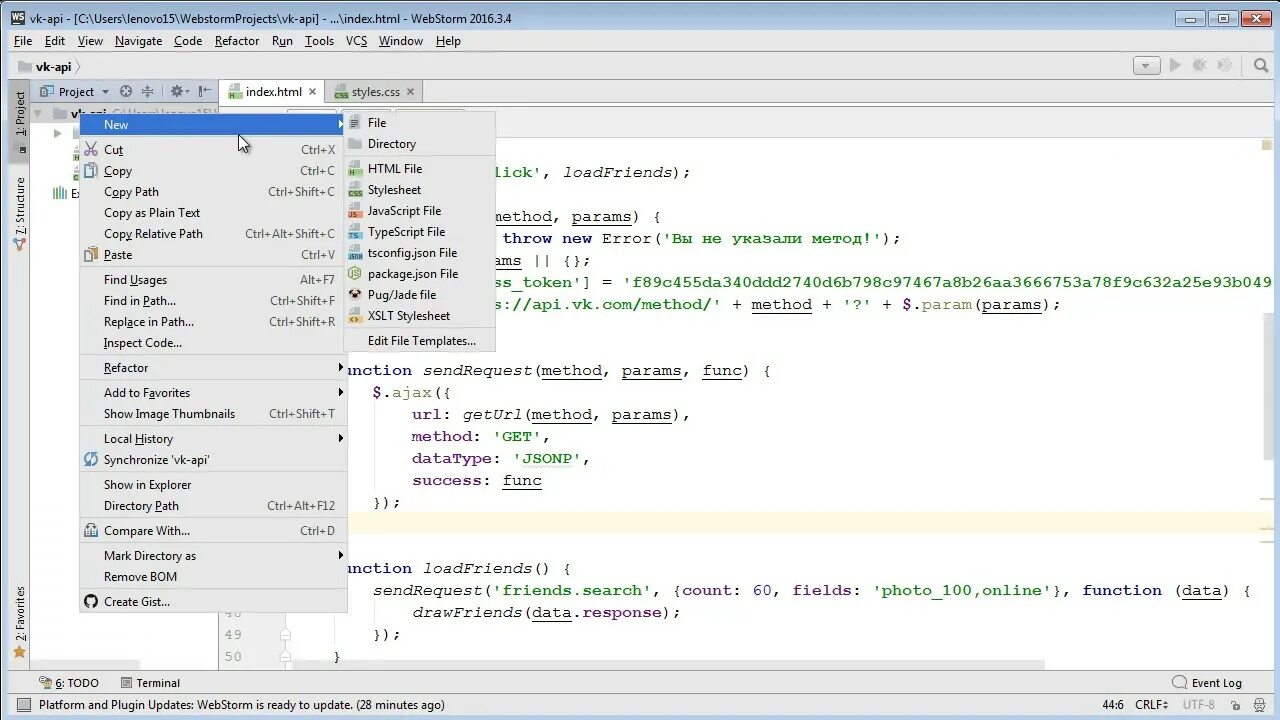Click the Hide Project panel icon

pos(204,91)
